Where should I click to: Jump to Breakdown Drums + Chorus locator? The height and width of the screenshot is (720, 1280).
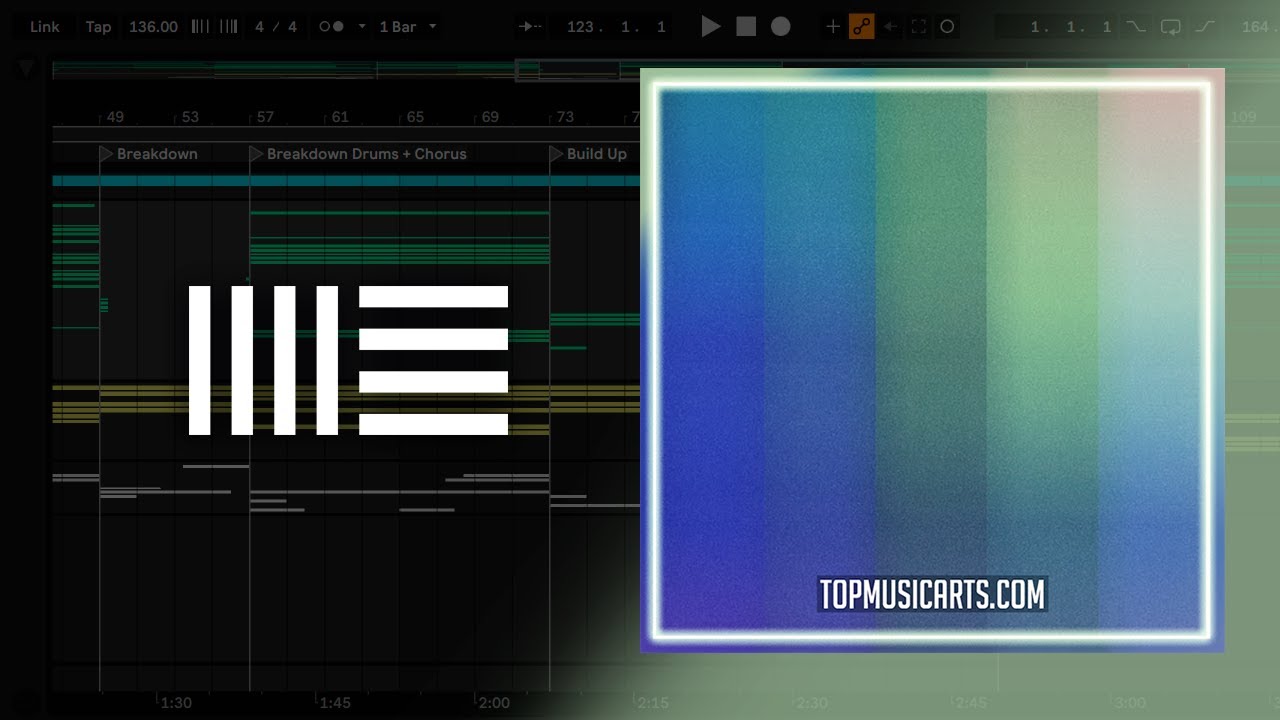tap(358, 154)
